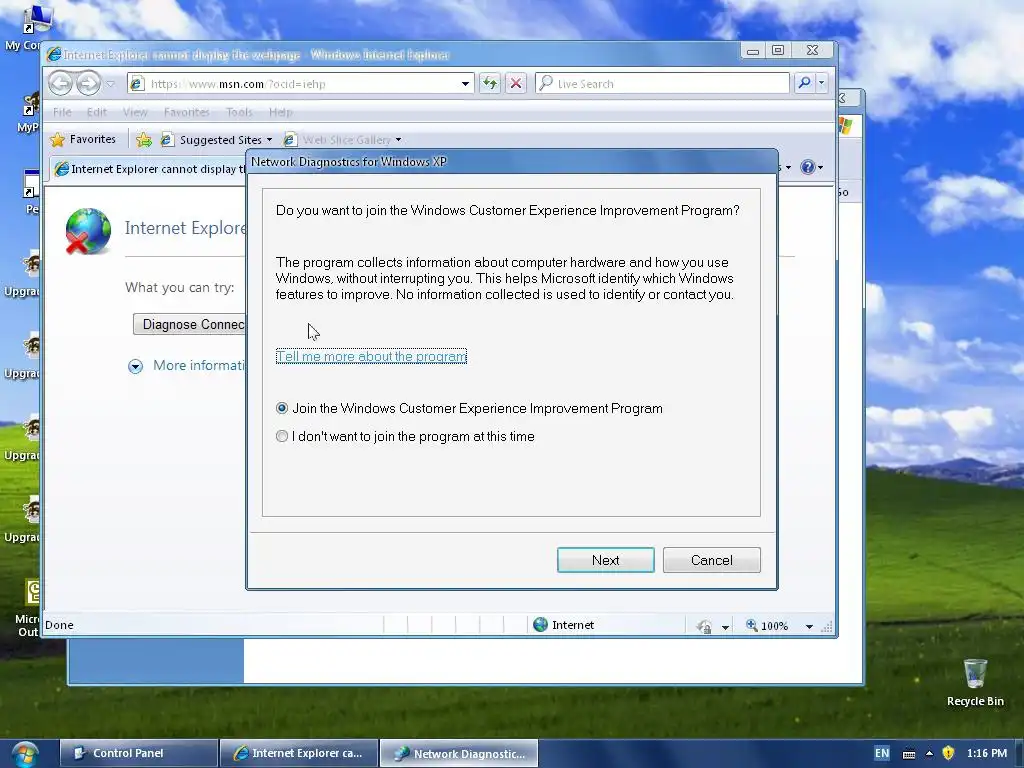Open the status bar security dropdown arrow
Viewport: 1024px width, 768px height.
point(725,627)
